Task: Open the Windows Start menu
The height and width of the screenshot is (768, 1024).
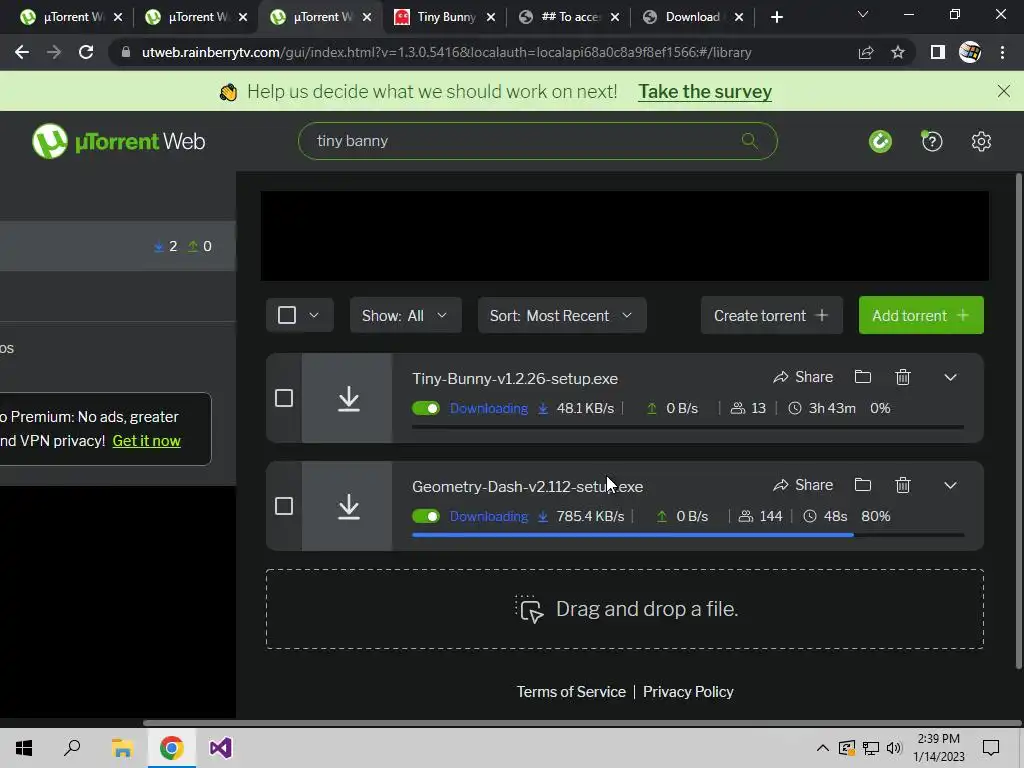Action: (x=24, y=748)
